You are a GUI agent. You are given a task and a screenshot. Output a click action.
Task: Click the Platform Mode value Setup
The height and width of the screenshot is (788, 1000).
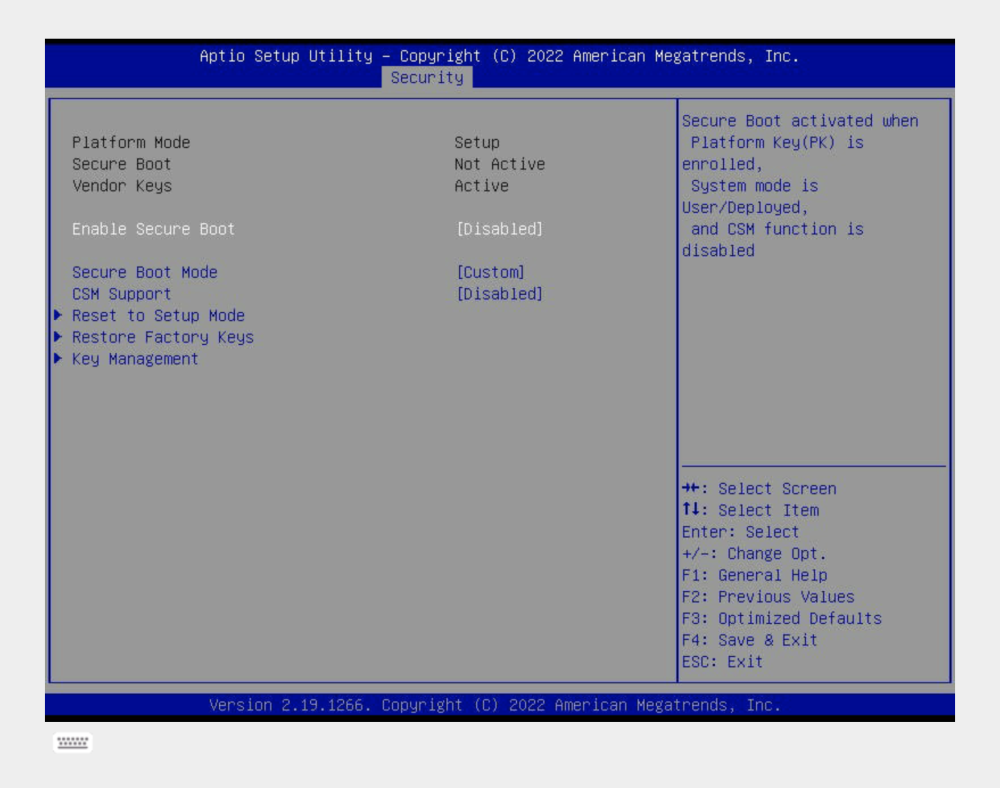pos(477,142)
